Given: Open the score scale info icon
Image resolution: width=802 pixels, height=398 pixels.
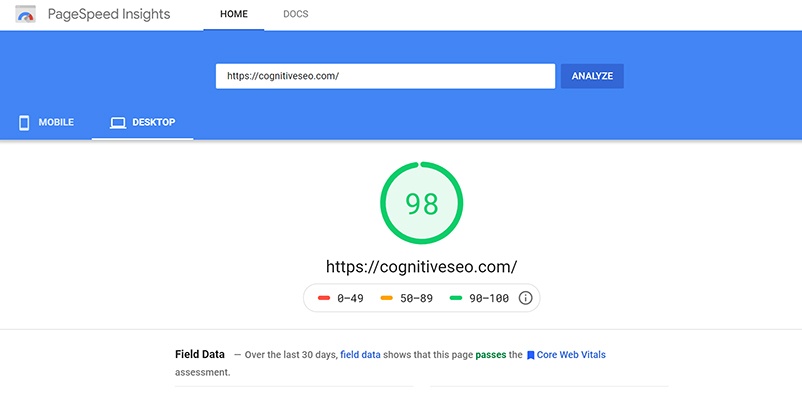Looking at the screenshot, I should [x=525, y=298].
